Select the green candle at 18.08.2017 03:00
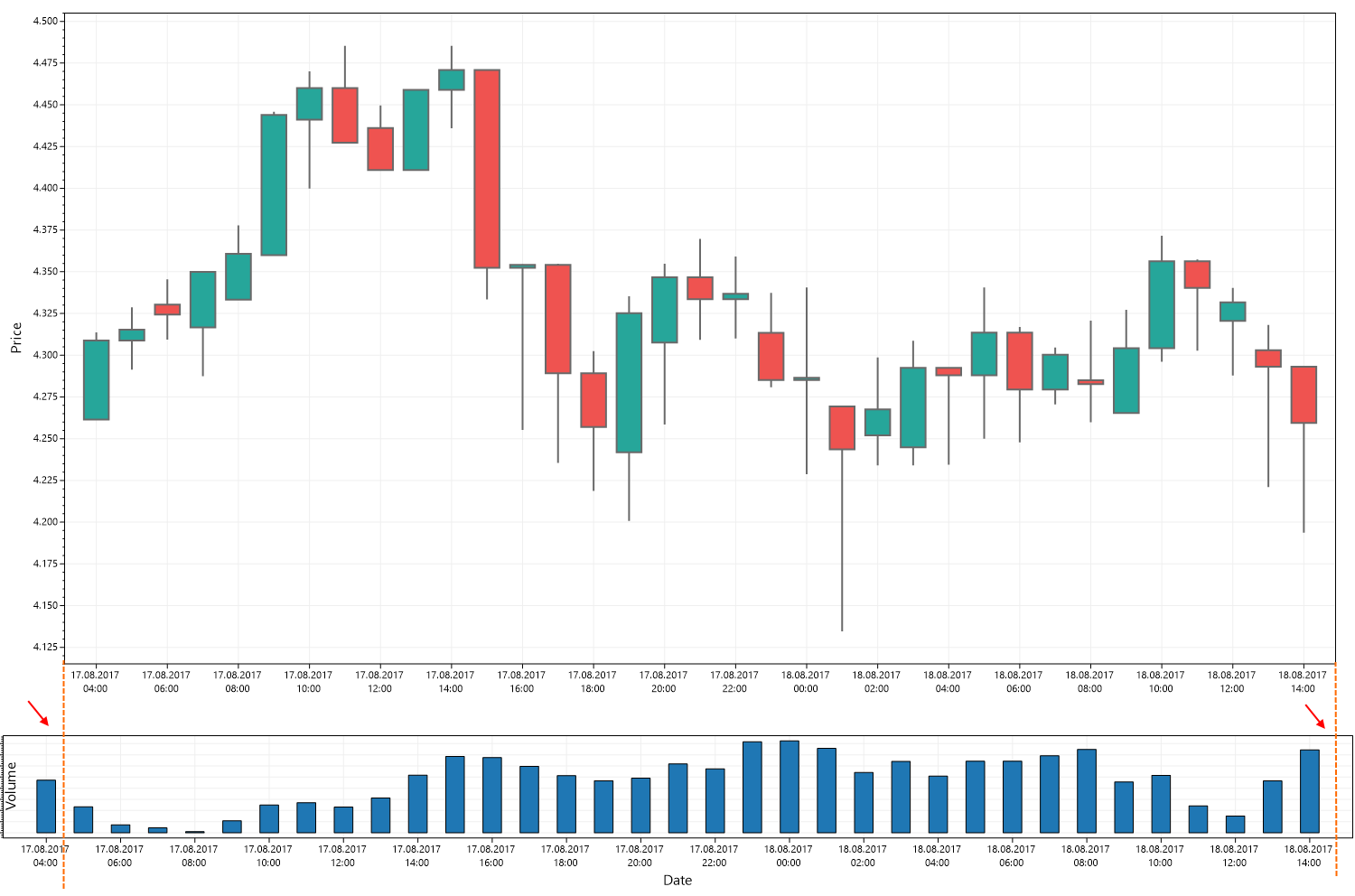 tap(913, 407)
